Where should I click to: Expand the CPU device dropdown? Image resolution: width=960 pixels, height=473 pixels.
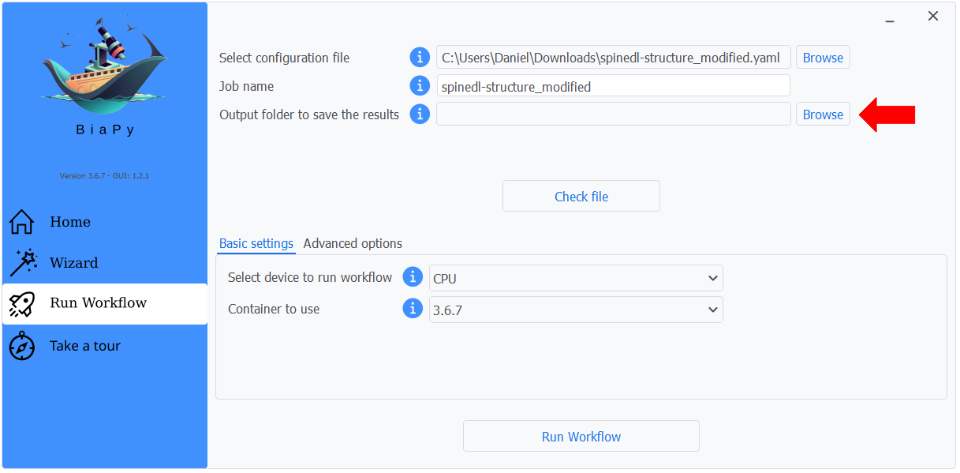pyautogui.click(x=576, y=278)
